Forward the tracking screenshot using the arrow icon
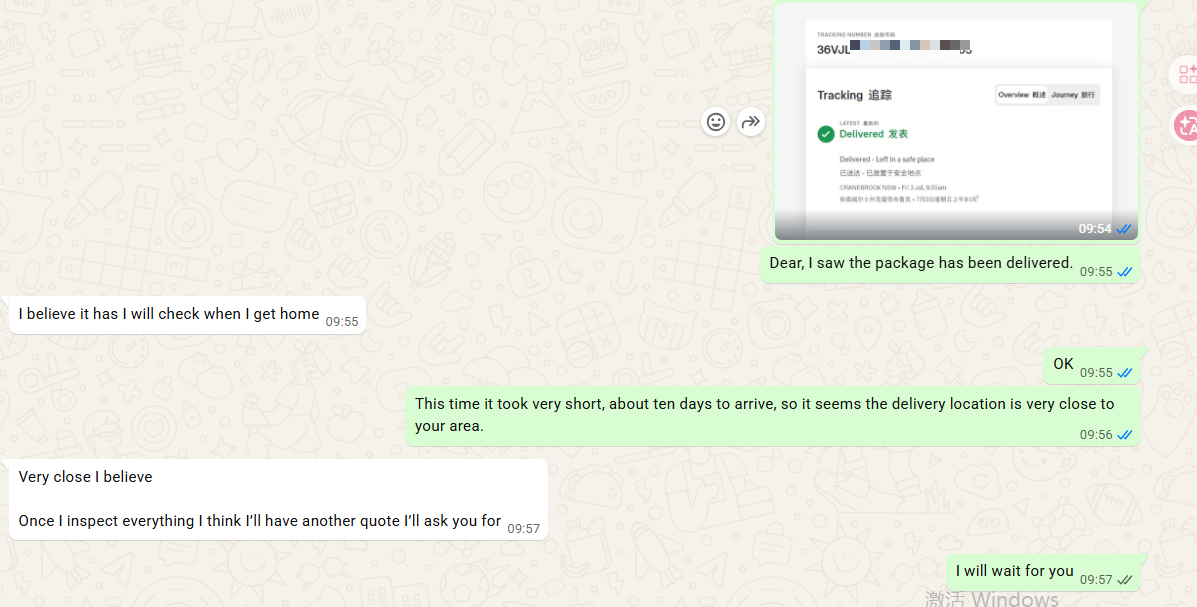The height and width of the screenshot is (607, 1197). [751, 122]
